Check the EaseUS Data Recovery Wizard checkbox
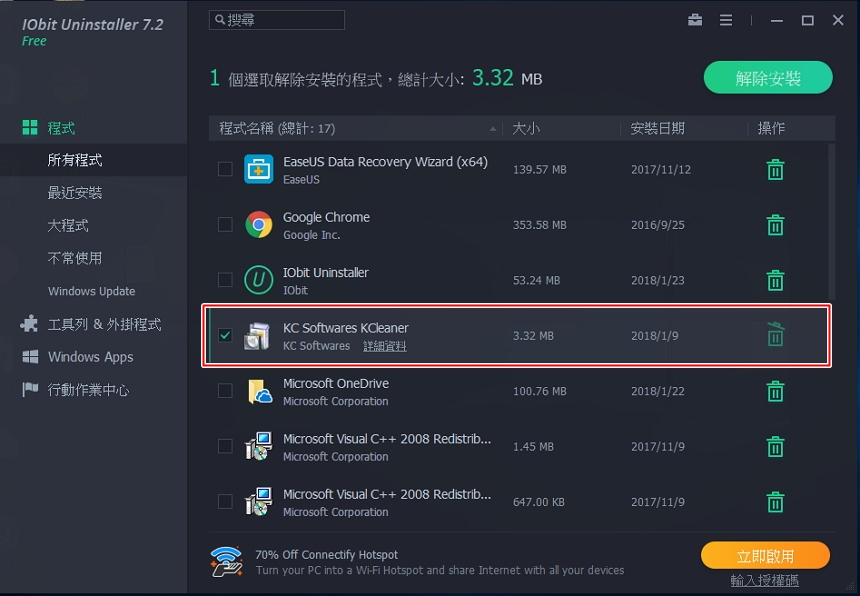Image resolution: width=860 pixels, height=596 pixels. (x=225, y=169)
